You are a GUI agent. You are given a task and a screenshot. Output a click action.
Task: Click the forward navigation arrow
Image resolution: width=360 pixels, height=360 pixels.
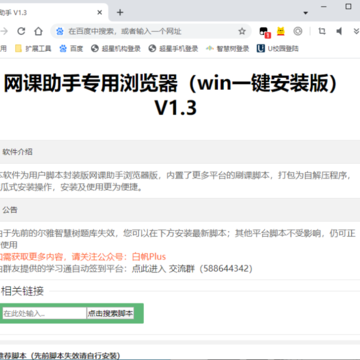point(4,31)
